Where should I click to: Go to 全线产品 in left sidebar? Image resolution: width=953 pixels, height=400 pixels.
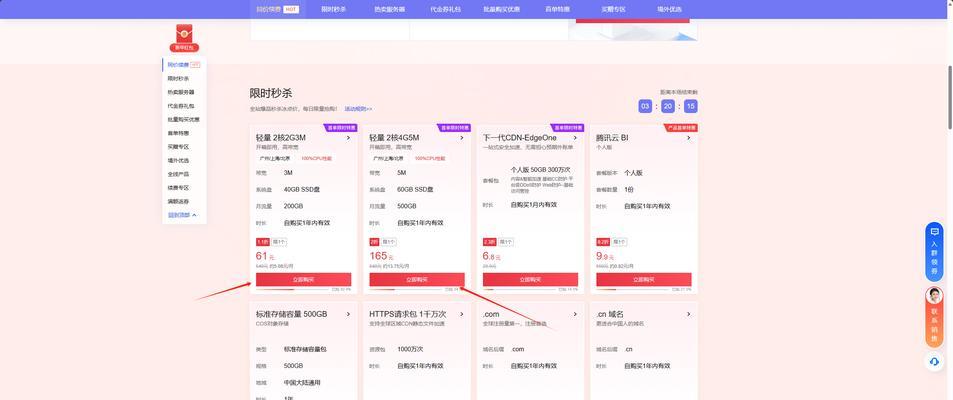178,174
